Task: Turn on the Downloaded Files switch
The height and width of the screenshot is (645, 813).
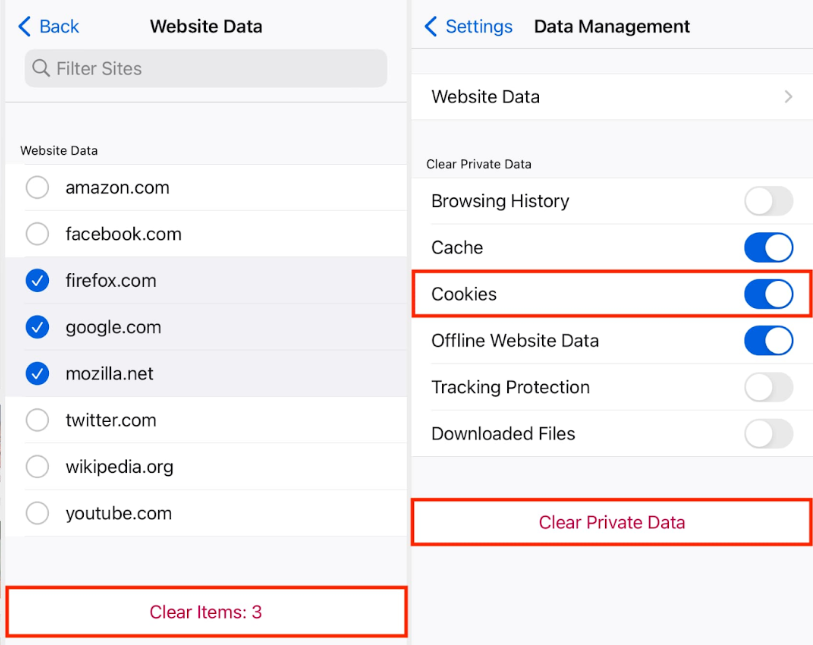Action: pyautogui.click(x=768, y=434)
